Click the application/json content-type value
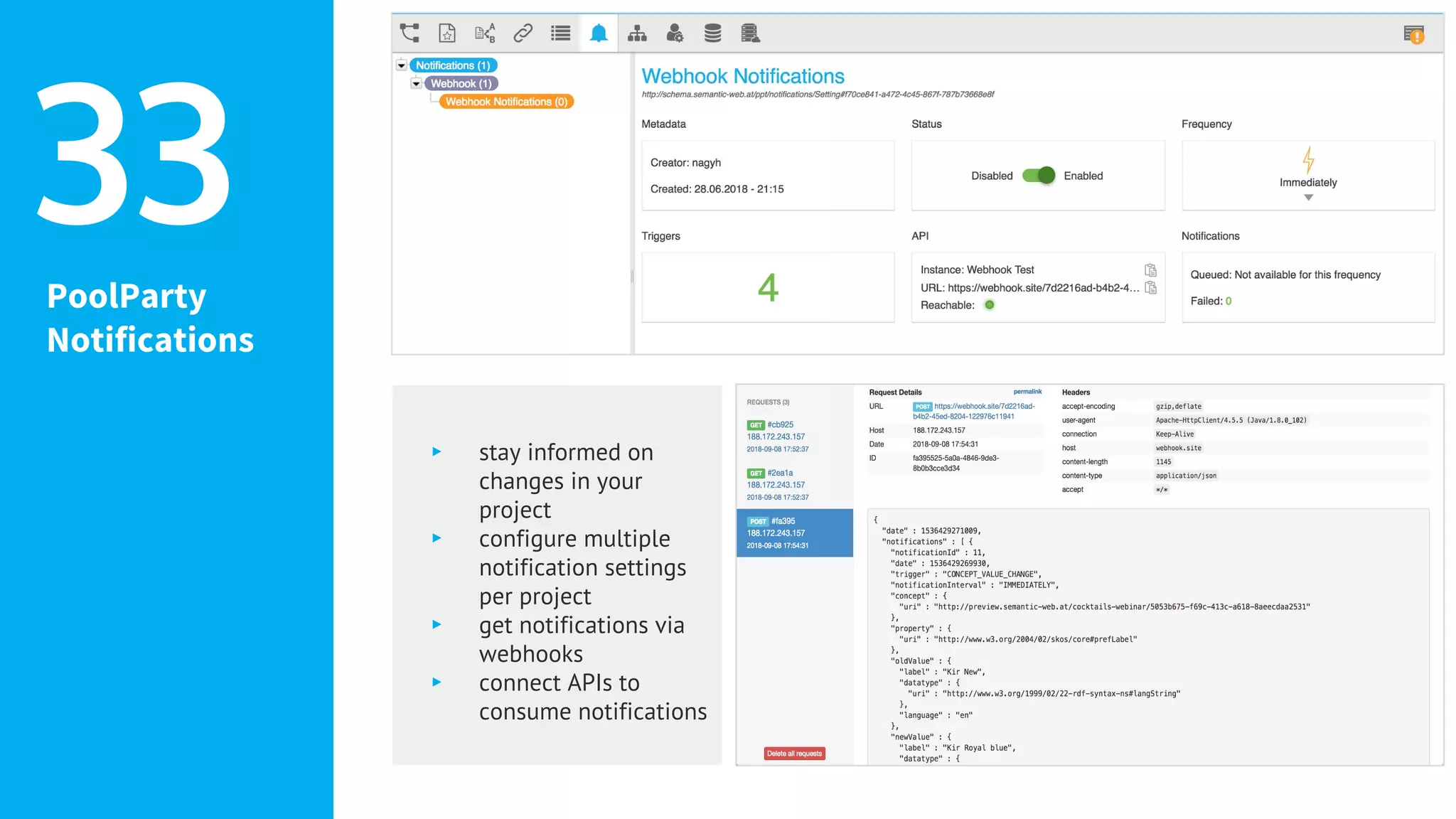 coord(1186,476)
